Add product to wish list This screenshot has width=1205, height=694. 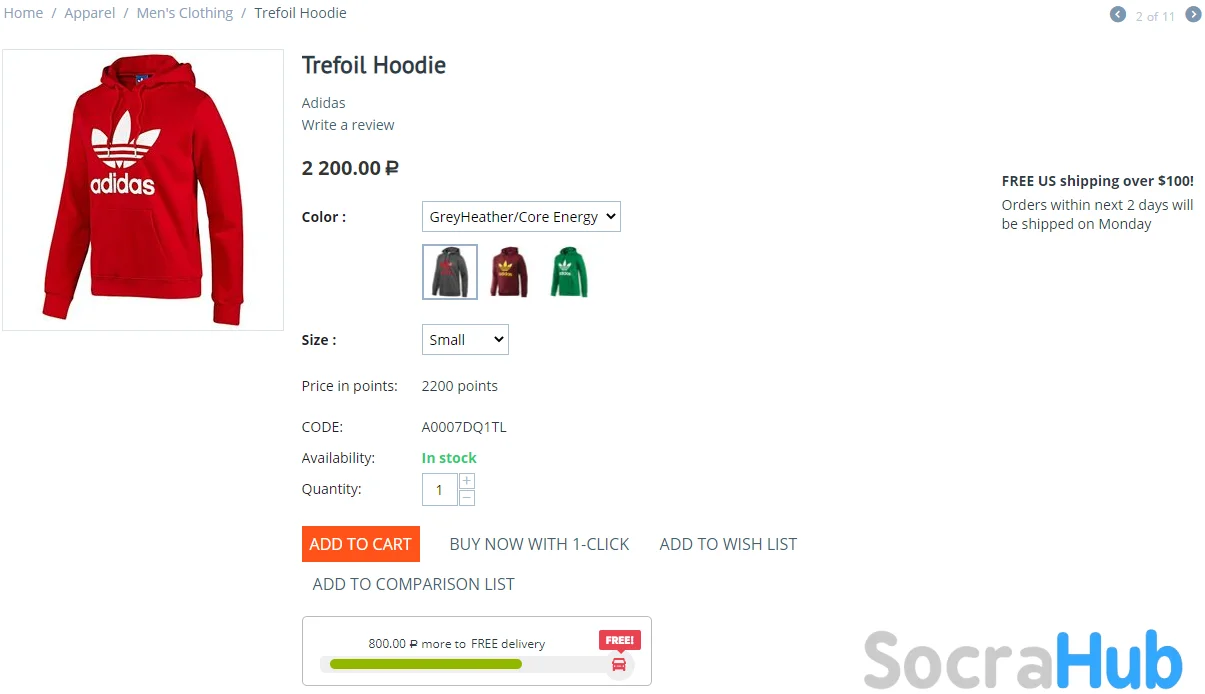pos(728,544)
